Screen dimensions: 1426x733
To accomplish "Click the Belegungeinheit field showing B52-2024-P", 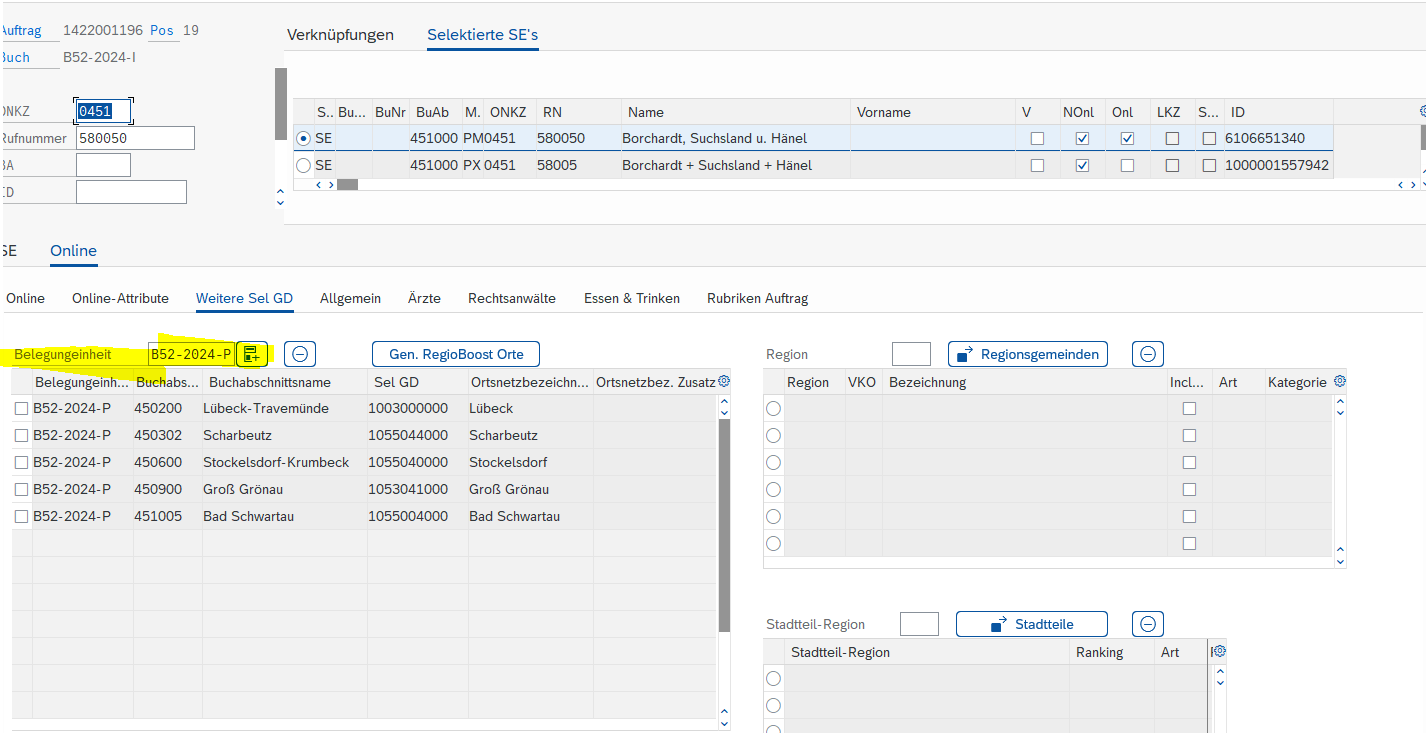I will 191,353.
